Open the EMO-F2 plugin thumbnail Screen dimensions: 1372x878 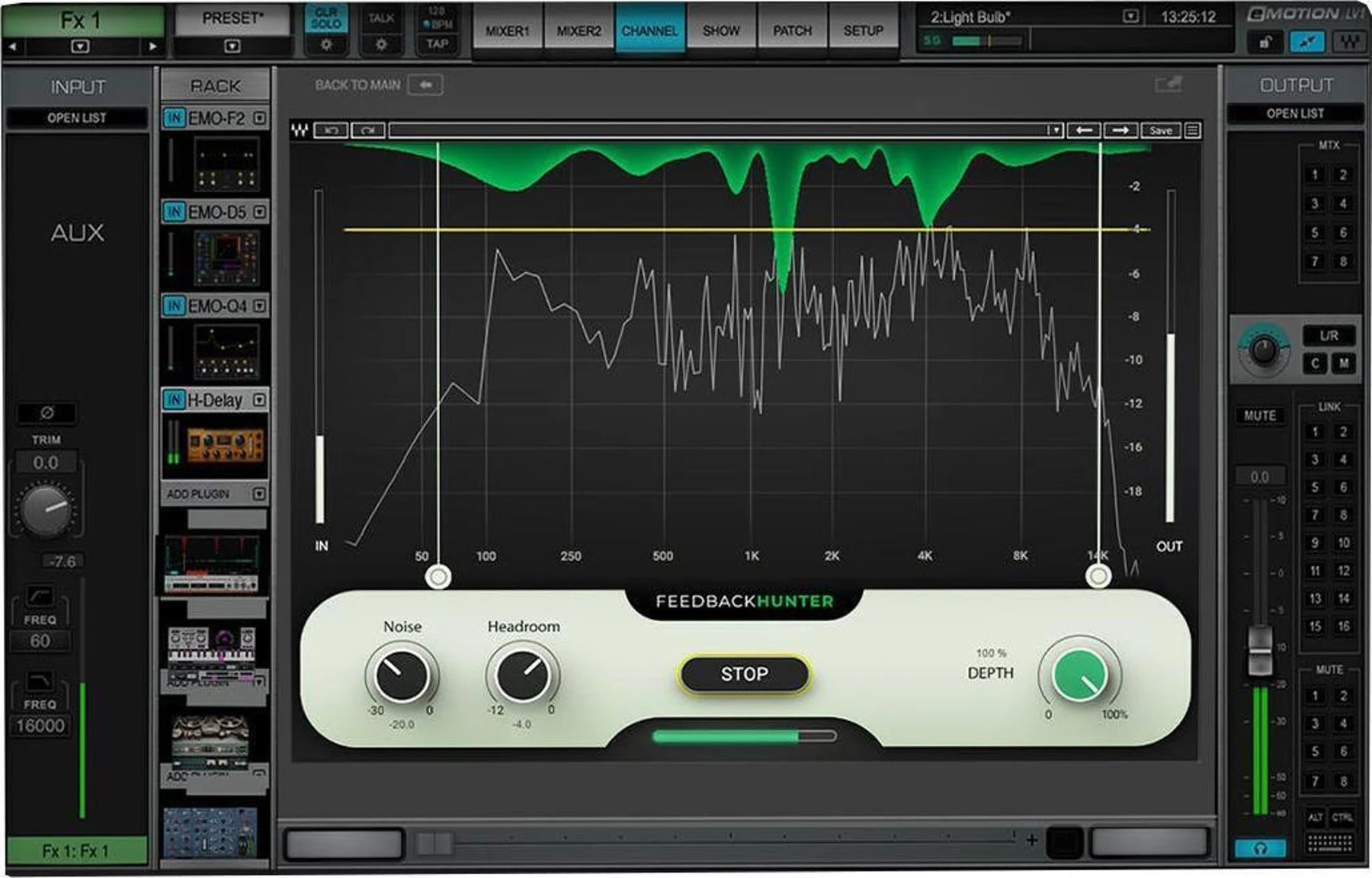[226, 163]
